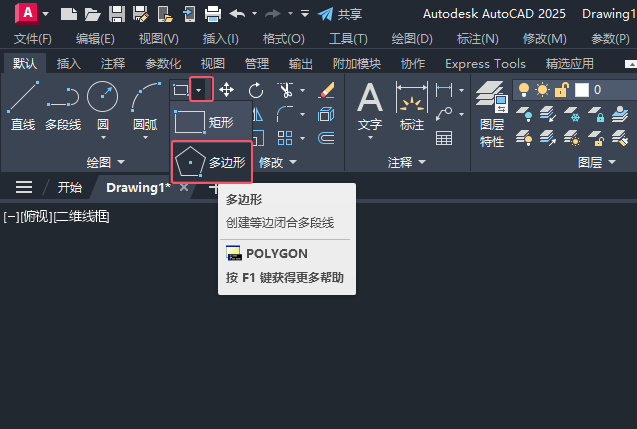Close the Drawing1 tab
Viewport: 637px width, 429px height.
point(184,187)
